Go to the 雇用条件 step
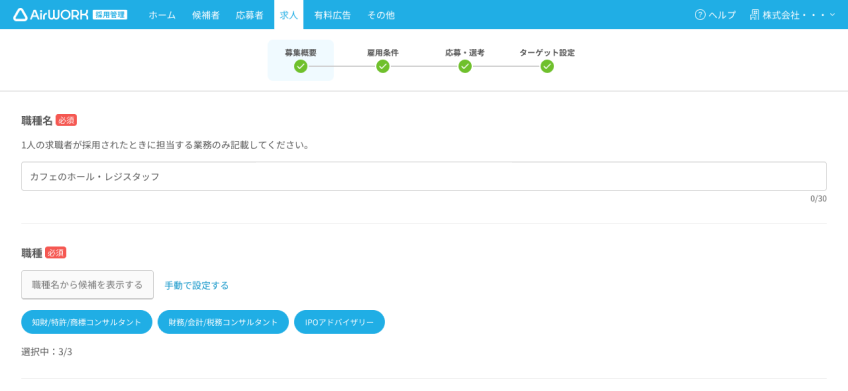The image size is (848, 391). 383,60
